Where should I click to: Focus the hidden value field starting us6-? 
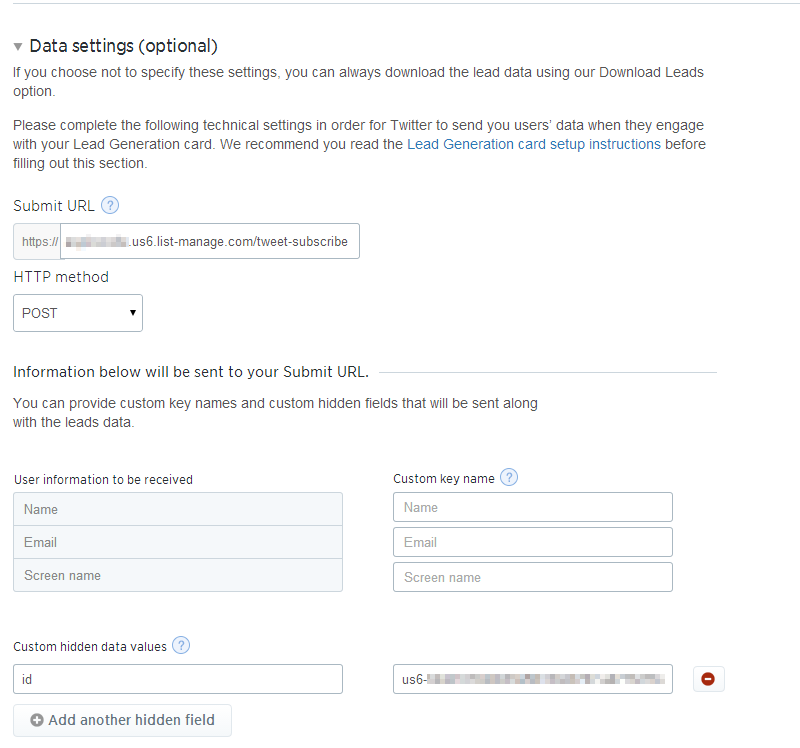(532, 679)
